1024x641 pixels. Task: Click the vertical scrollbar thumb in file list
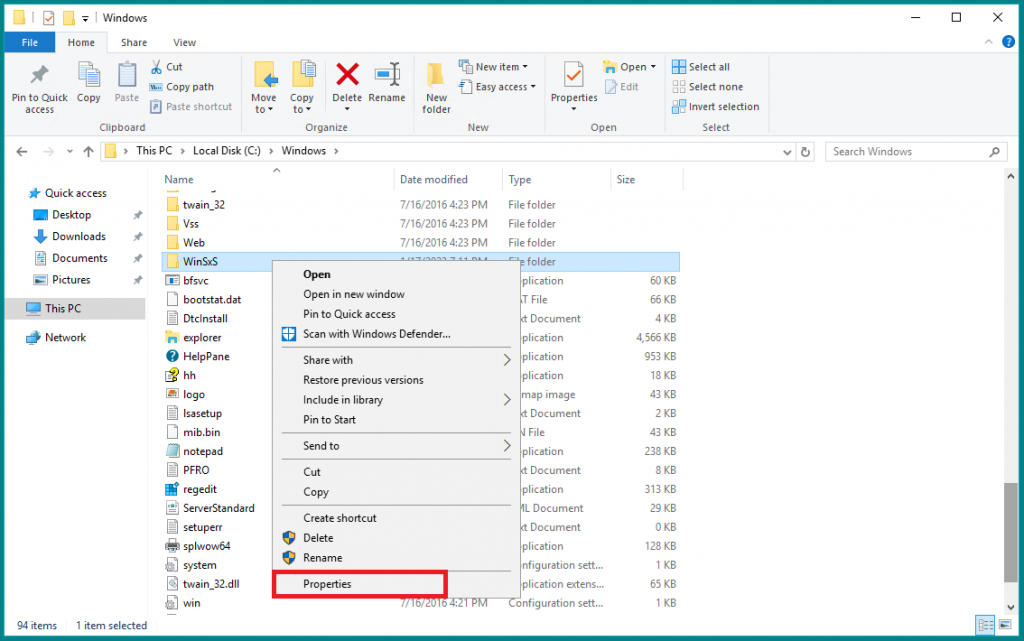coord(1010,533)
